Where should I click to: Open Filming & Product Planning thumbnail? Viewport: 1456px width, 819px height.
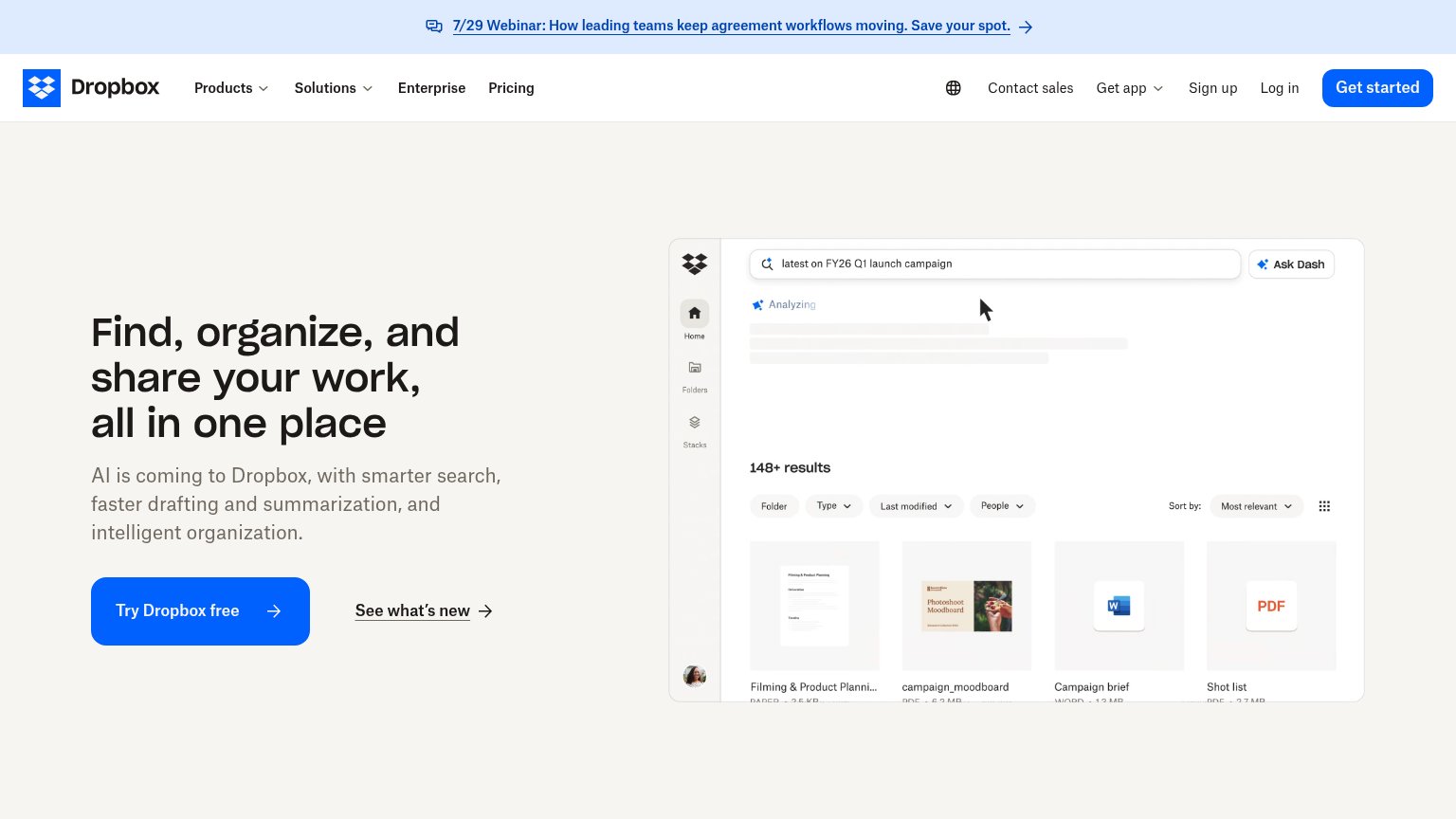[814, 606]
